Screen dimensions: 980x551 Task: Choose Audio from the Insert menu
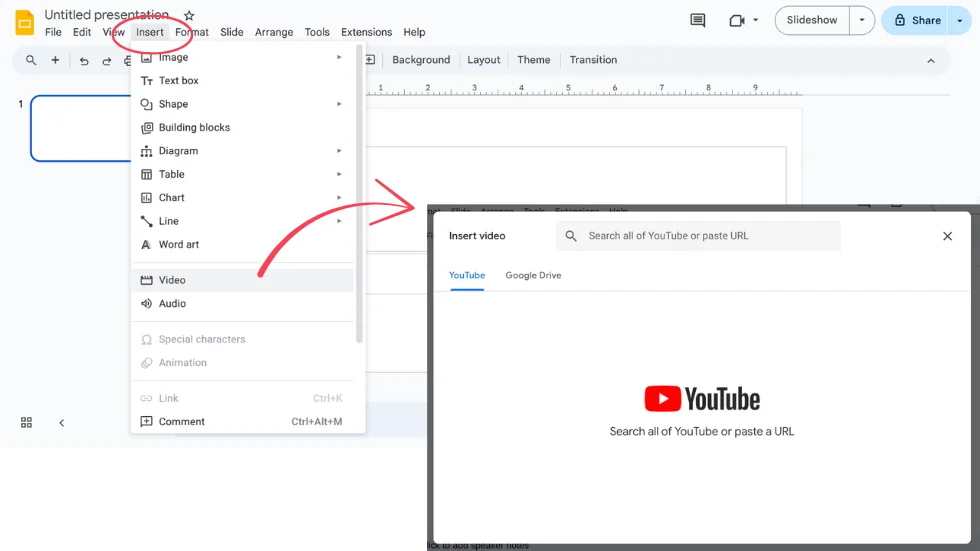click(x=242, y=304)
